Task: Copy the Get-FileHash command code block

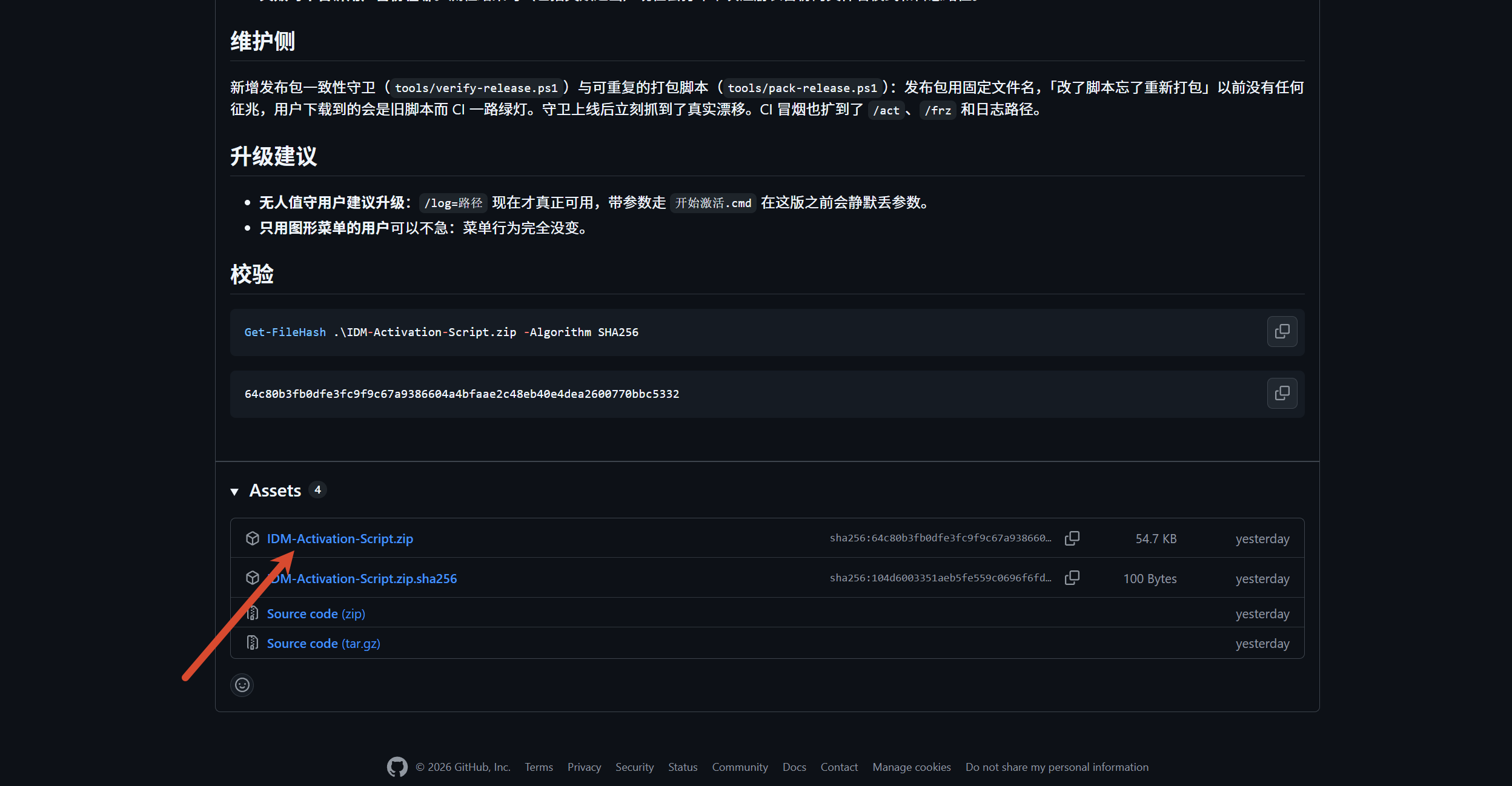Action: [1282, 331]
